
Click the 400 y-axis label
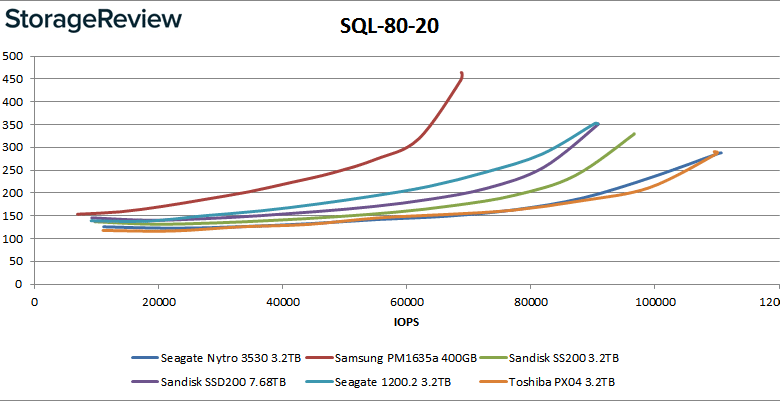12,101
